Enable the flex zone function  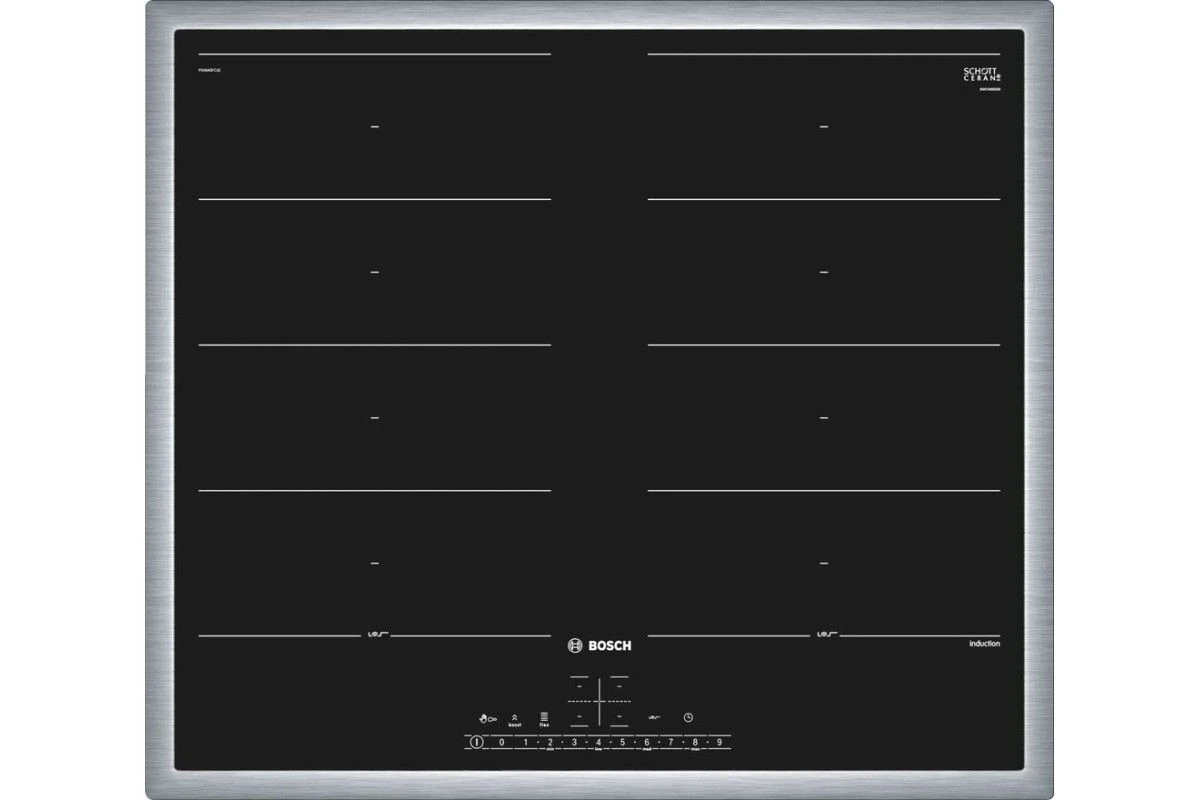[x=544, y=720]
